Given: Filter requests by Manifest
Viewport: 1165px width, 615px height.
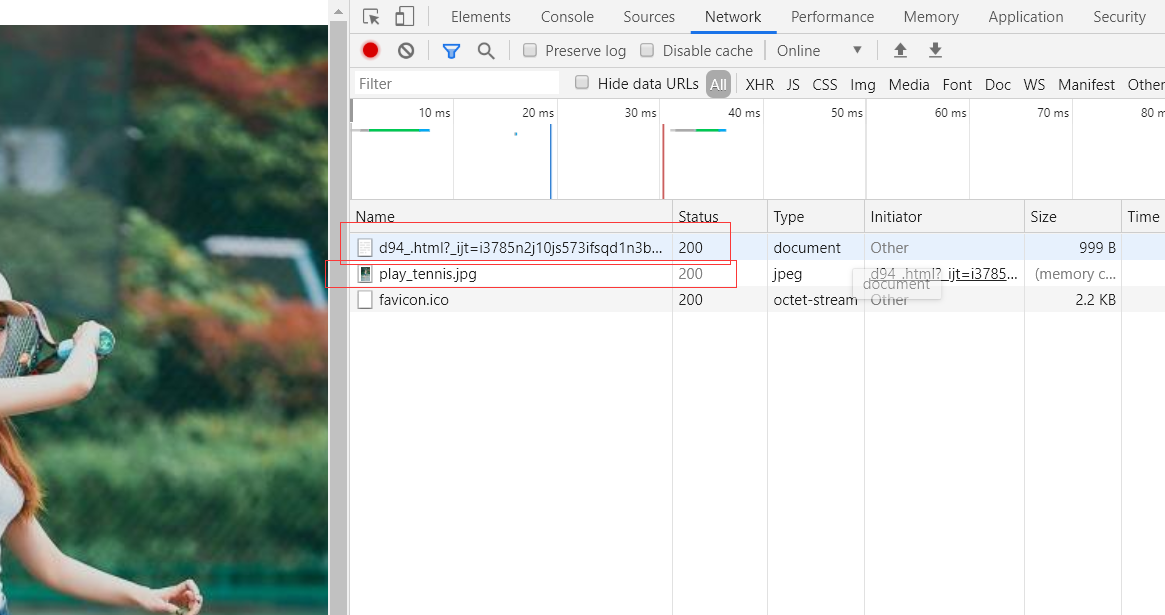Looking at the screenshot, I should click(1086, 85).
